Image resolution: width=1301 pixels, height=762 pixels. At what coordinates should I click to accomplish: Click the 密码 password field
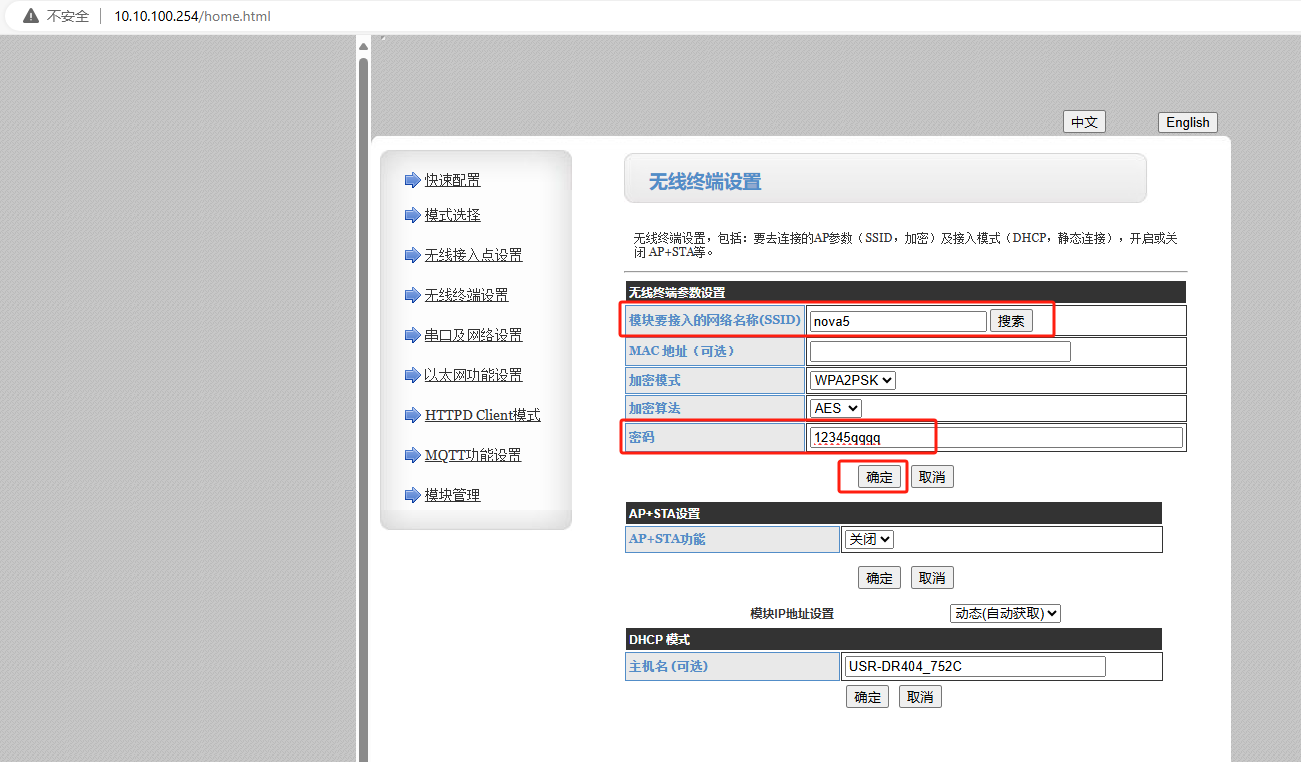coord(996,437)
